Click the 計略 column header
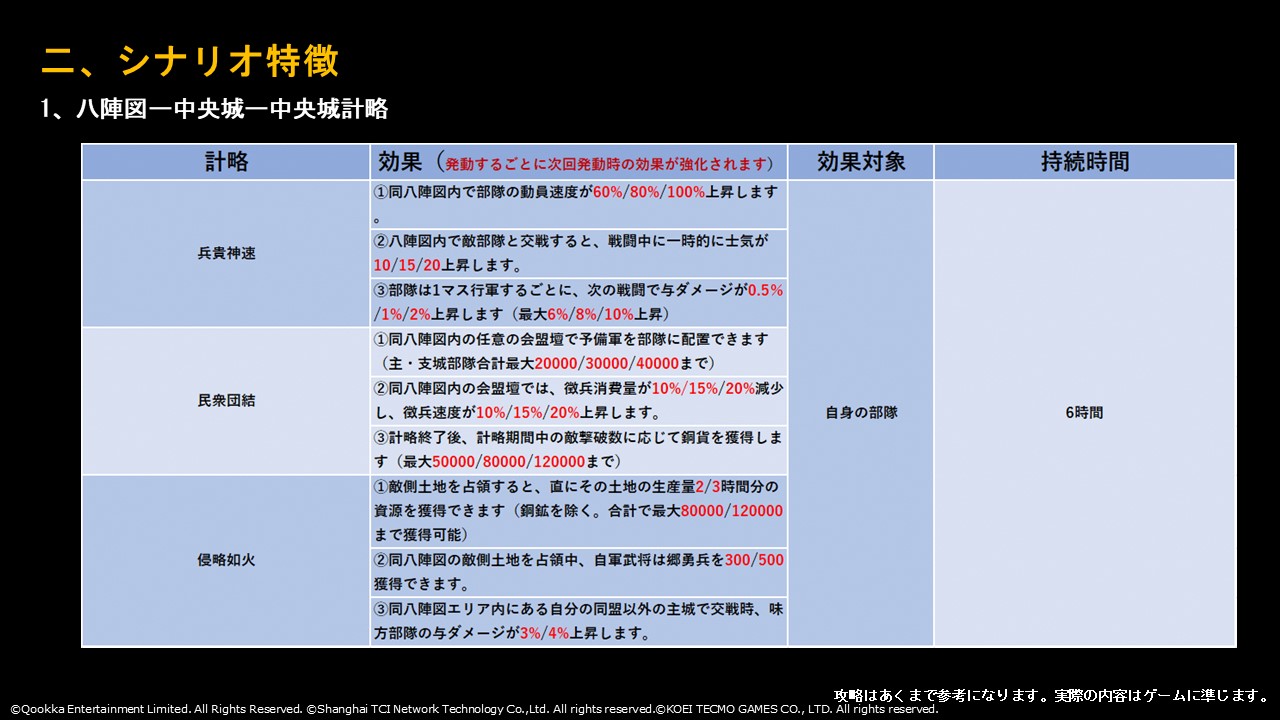This screenshot has width=1280, height=720. click(x=226, y=162)
